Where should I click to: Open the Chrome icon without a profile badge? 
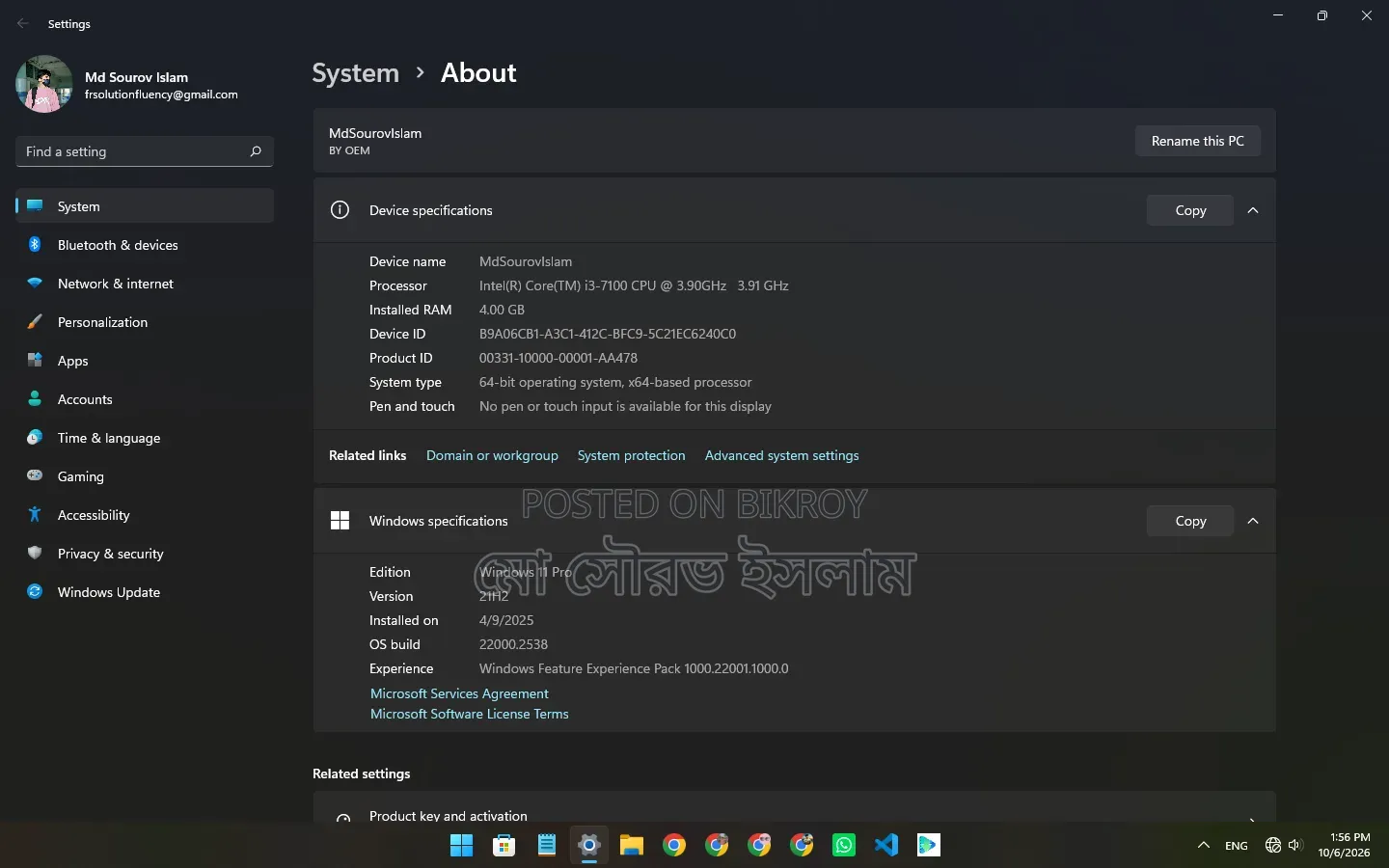674,846
